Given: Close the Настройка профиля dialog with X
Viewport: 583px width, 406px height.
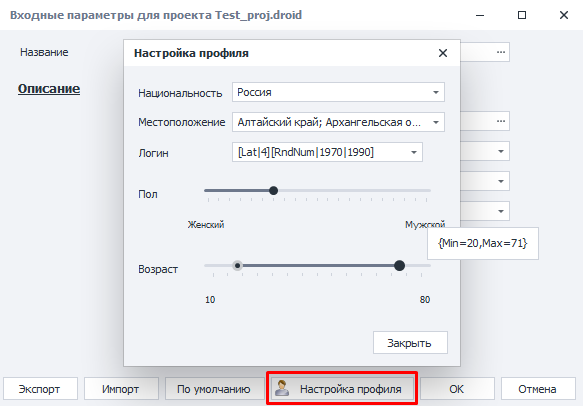Looking at the screenshot, I should pyautogui.click(x=443, y=53).
